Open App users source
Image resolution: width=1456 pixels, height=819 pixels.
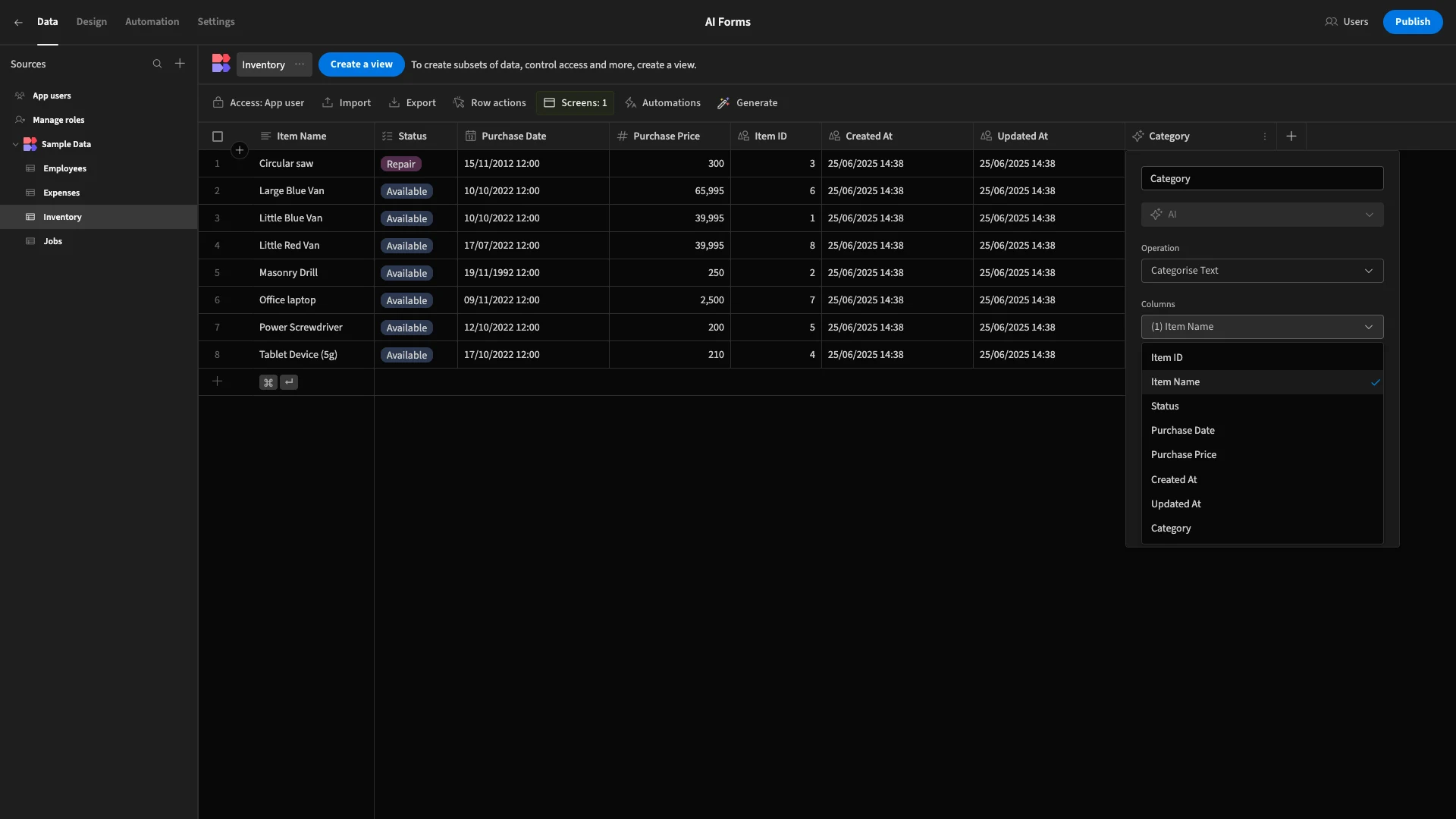pos(99,96)
